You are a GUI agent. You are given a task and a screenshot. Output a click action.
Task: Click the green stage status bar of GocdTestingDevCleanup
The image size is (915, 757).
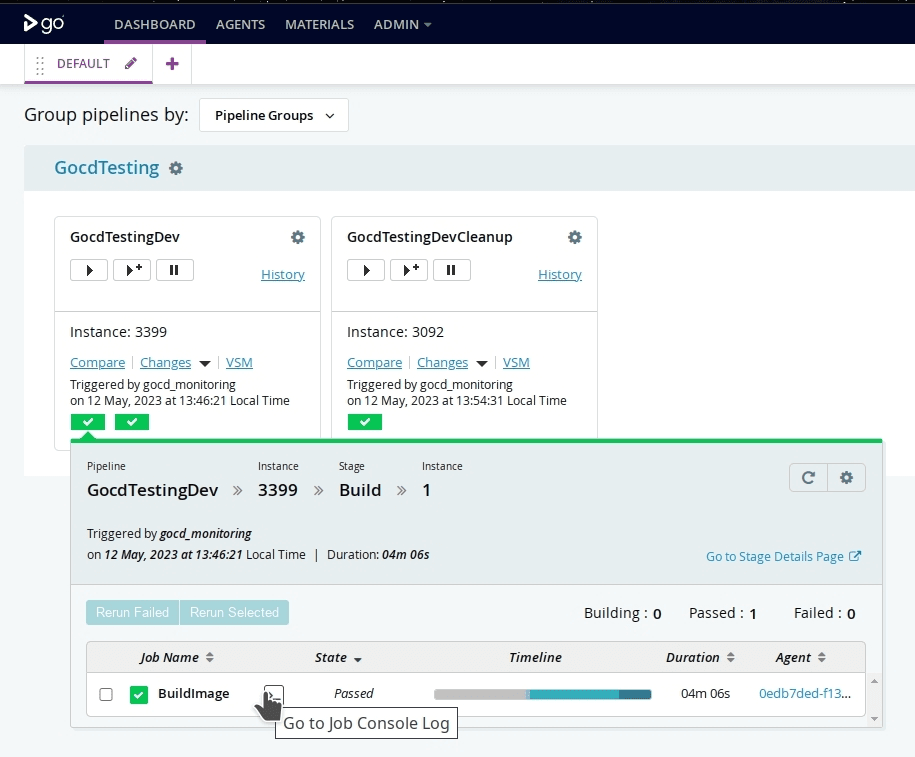pyautogui.click(x=365, y=421)
